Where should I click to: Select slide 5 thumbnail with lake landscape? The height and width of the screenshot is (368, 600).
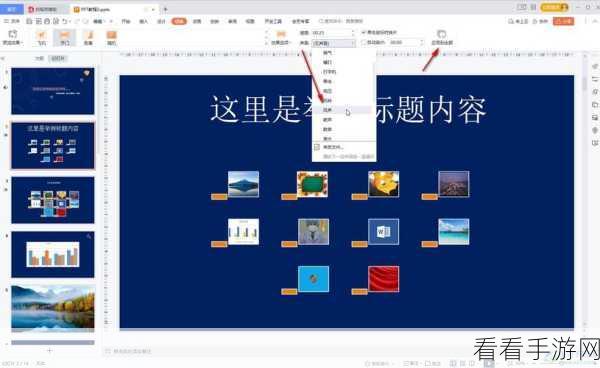53,308
